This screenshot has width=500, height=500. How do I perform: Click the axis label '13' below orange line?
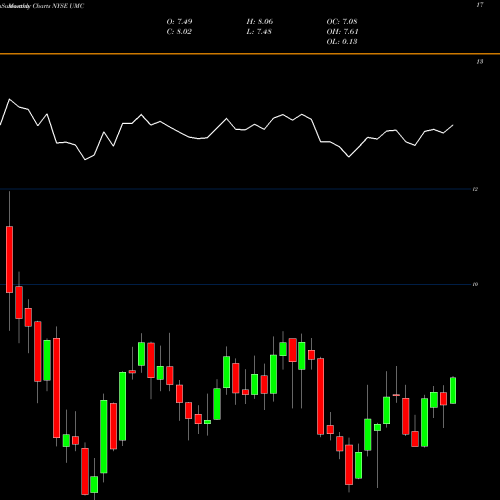(x=480, y=62)
